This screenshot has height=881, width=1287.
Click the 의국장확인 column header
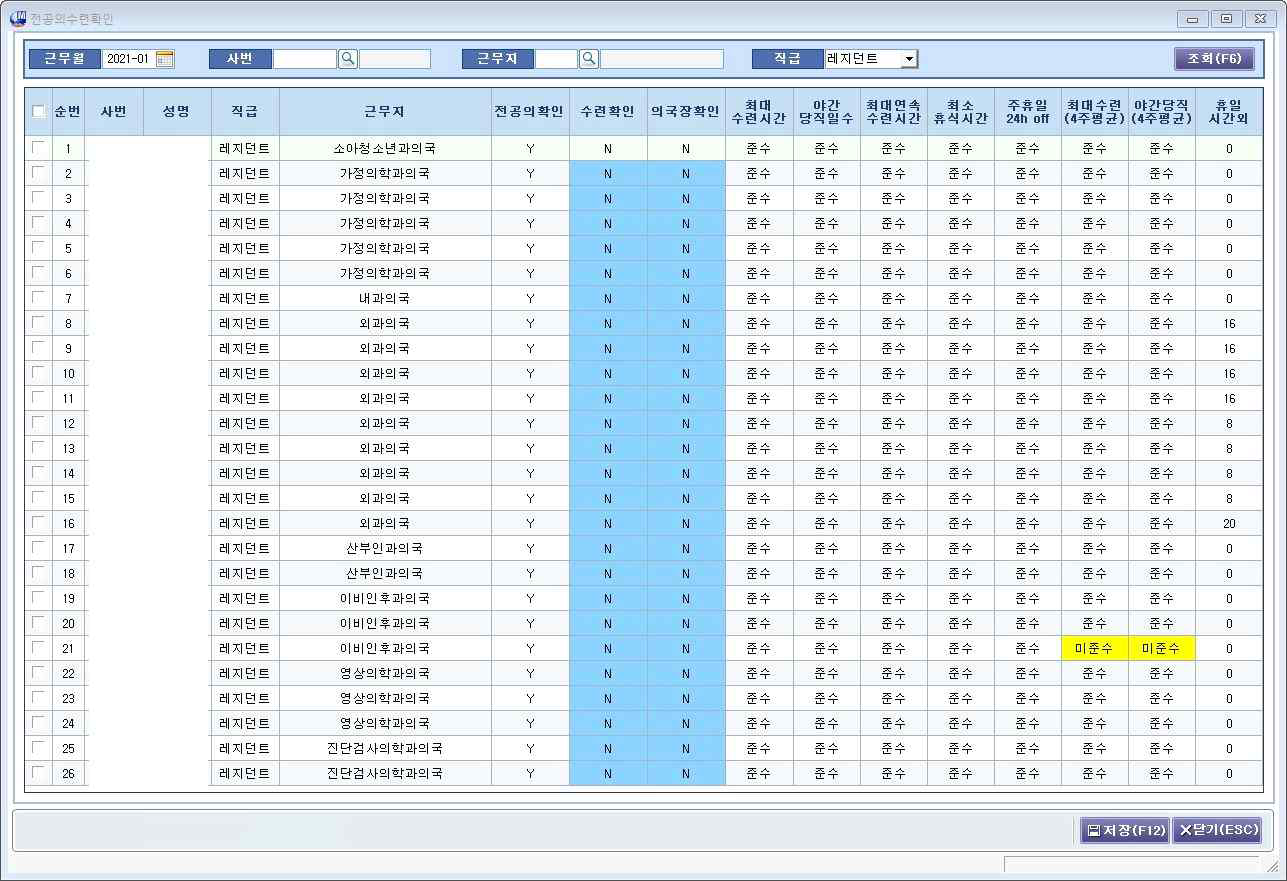(686, 111)
